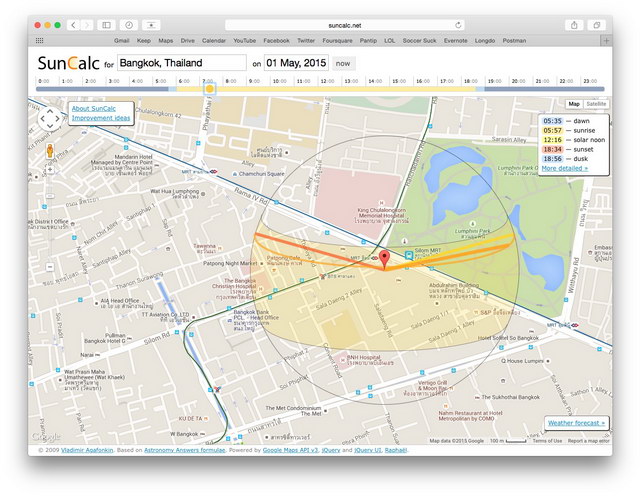The width and height of the screenshot is (640, 496).
Task: Click the Bangkok, Thailand location field
Action: point(181,62)
